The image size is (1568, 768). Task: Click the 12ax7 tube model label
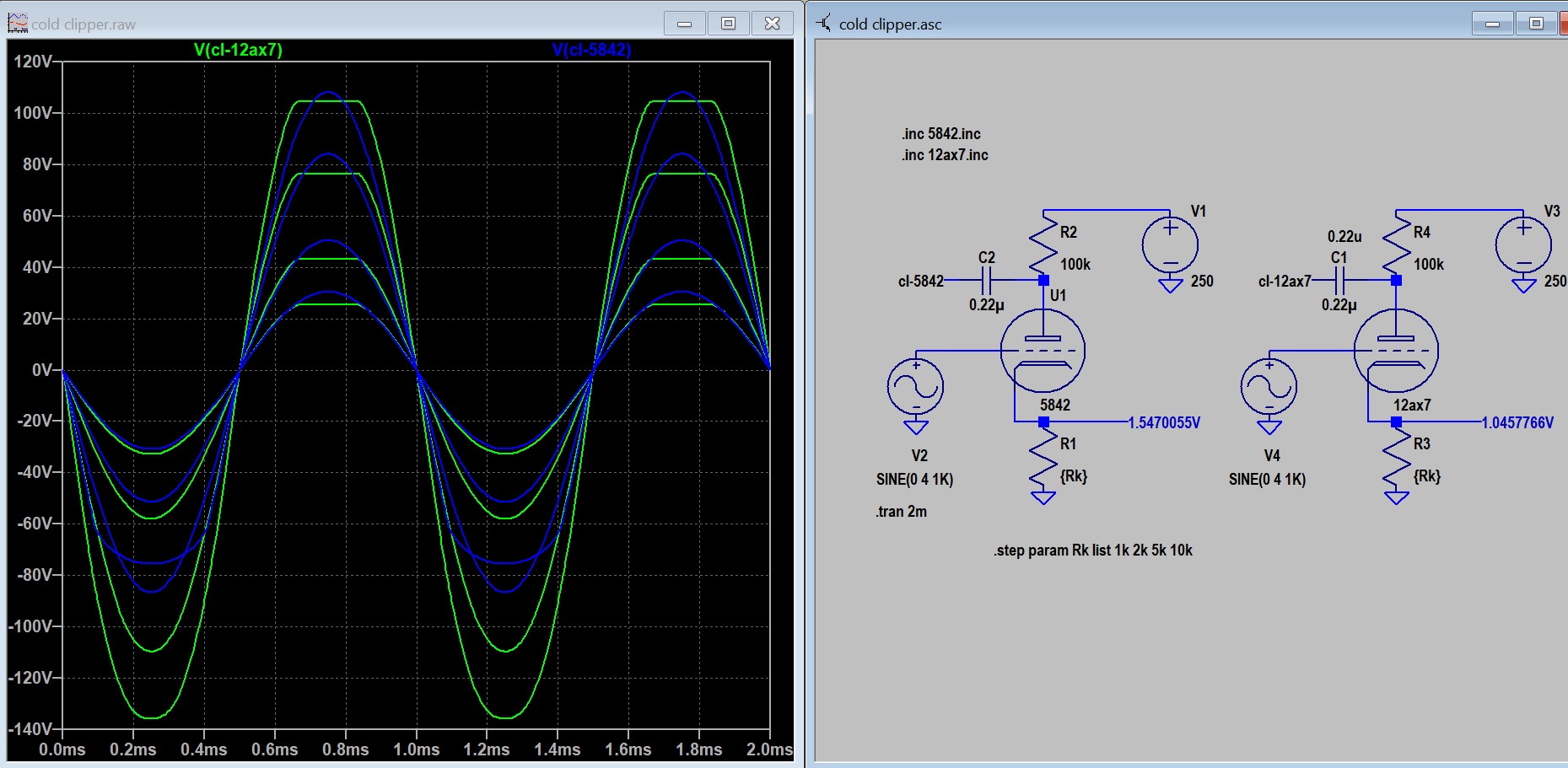[x=1412, y=405]
